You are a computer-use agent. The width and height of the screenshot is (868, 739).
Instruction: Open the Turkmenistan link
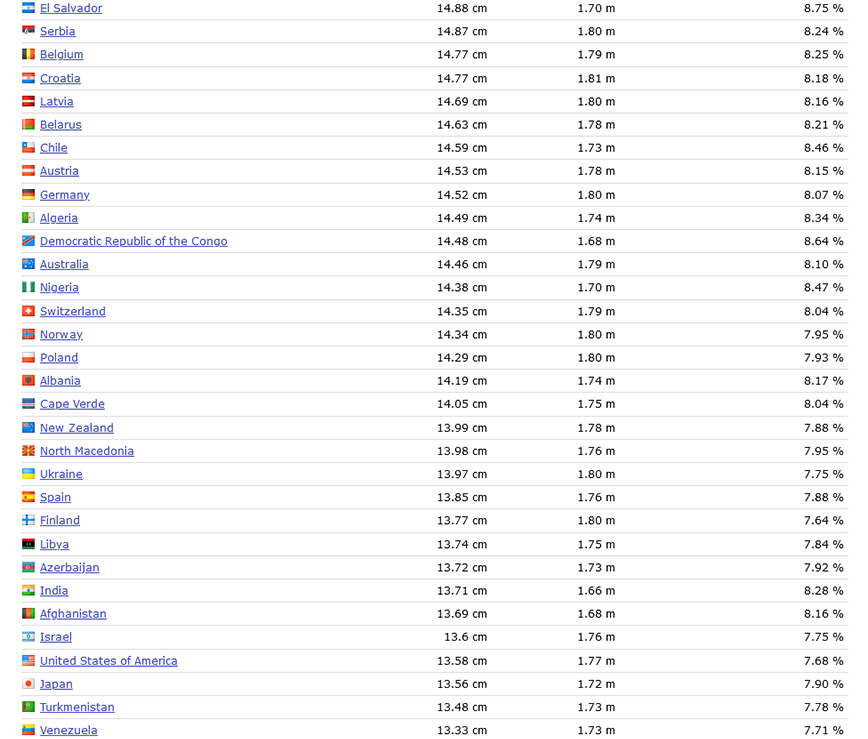coord(77,707)
